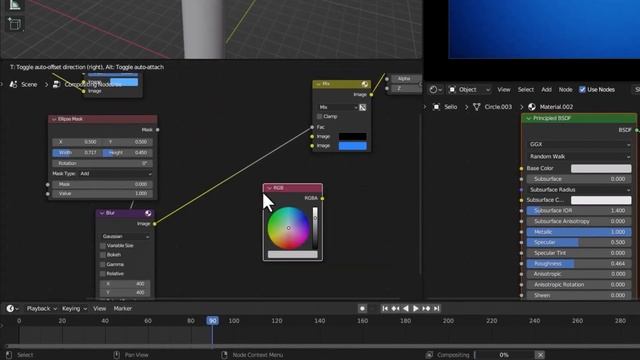Screen dimensions: 640x360
Task: Collapse the RGB node
Action: coord(269,188)
